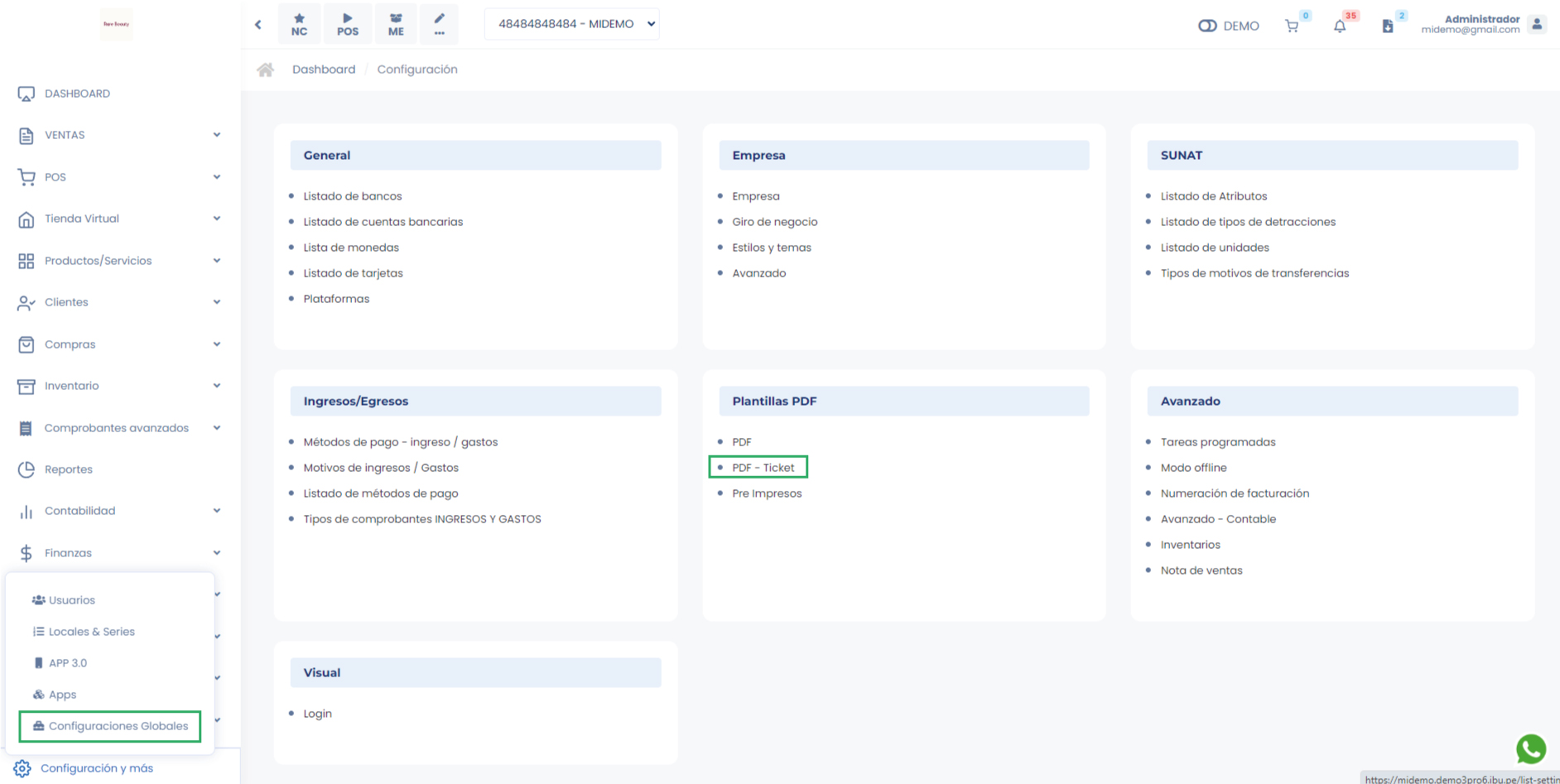Open the shopping cart icon in header
The image size is (1560, 784).
[1292, 26]
